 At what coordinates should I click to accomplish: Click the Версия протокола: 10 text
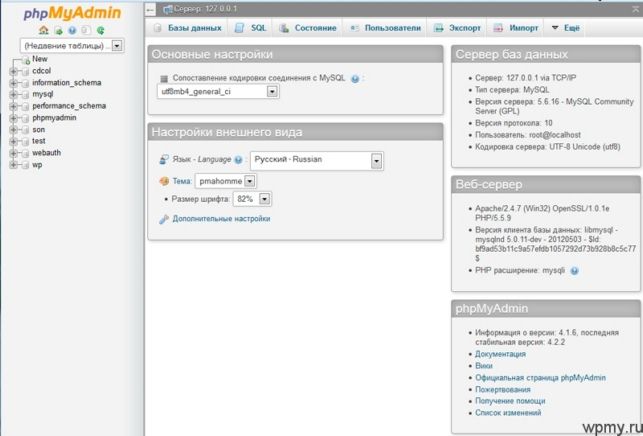513,123
